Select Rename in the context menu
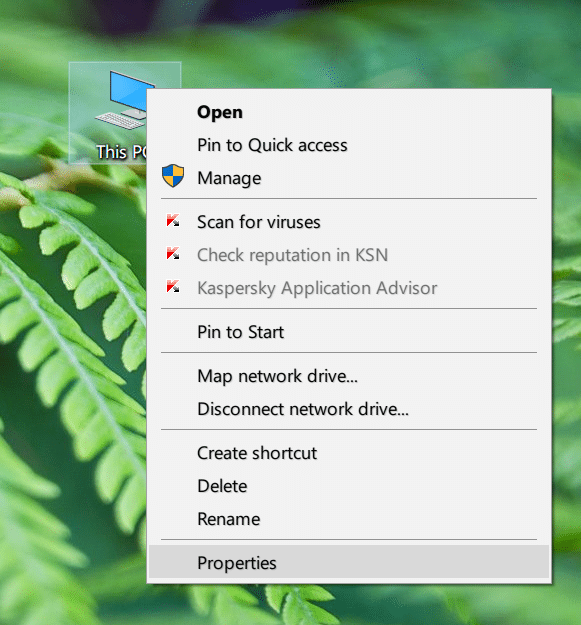The image size is (581, 625). tap(349, 519)
